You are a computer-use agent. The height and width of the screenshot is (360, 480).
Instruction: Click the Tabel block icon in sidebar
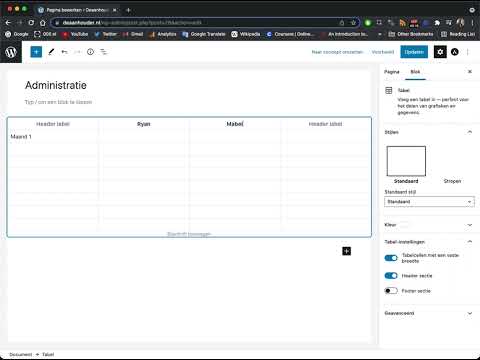389,91
